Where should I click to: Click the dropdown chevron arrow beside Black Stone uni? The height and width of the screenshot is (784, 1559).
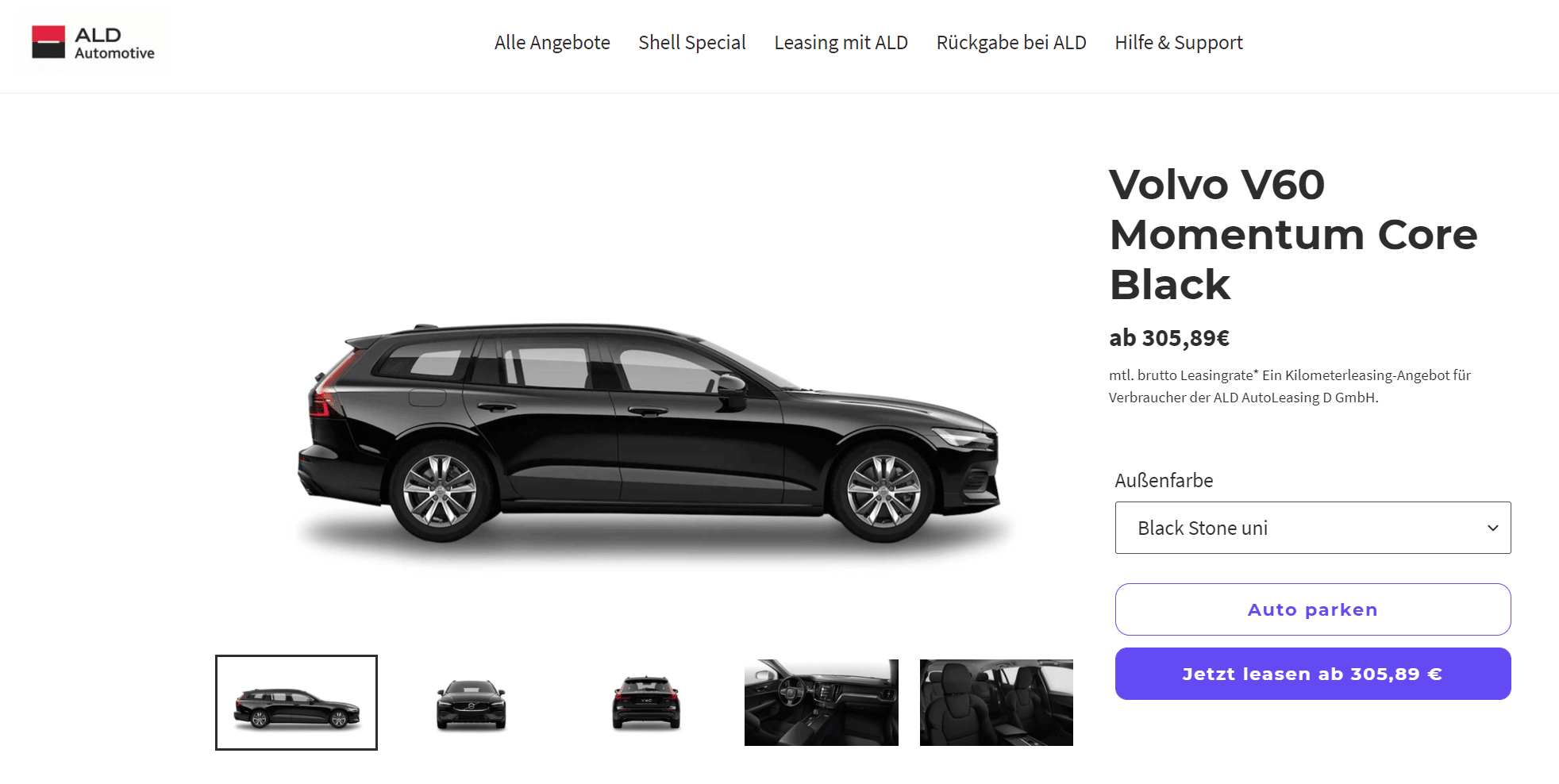[1492, 528]
